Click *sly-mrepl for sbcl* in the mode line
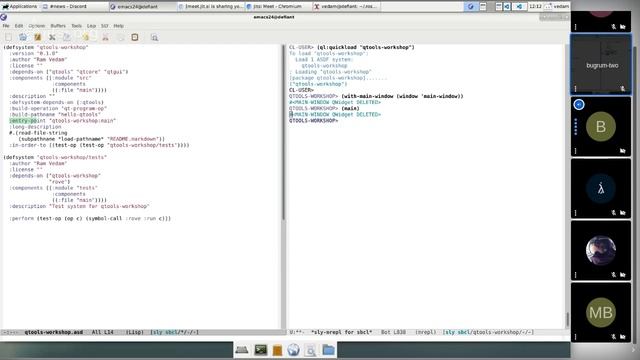This screenshot has height=360, width=640. (x=342, y=332)
